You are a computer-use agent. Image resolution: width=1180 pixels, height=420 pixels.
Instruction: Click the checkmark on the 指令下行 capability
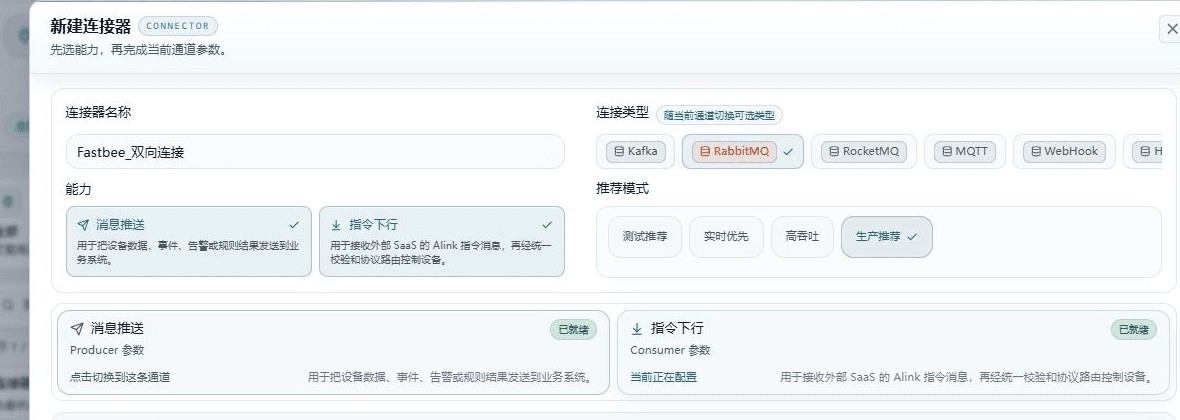547,225
